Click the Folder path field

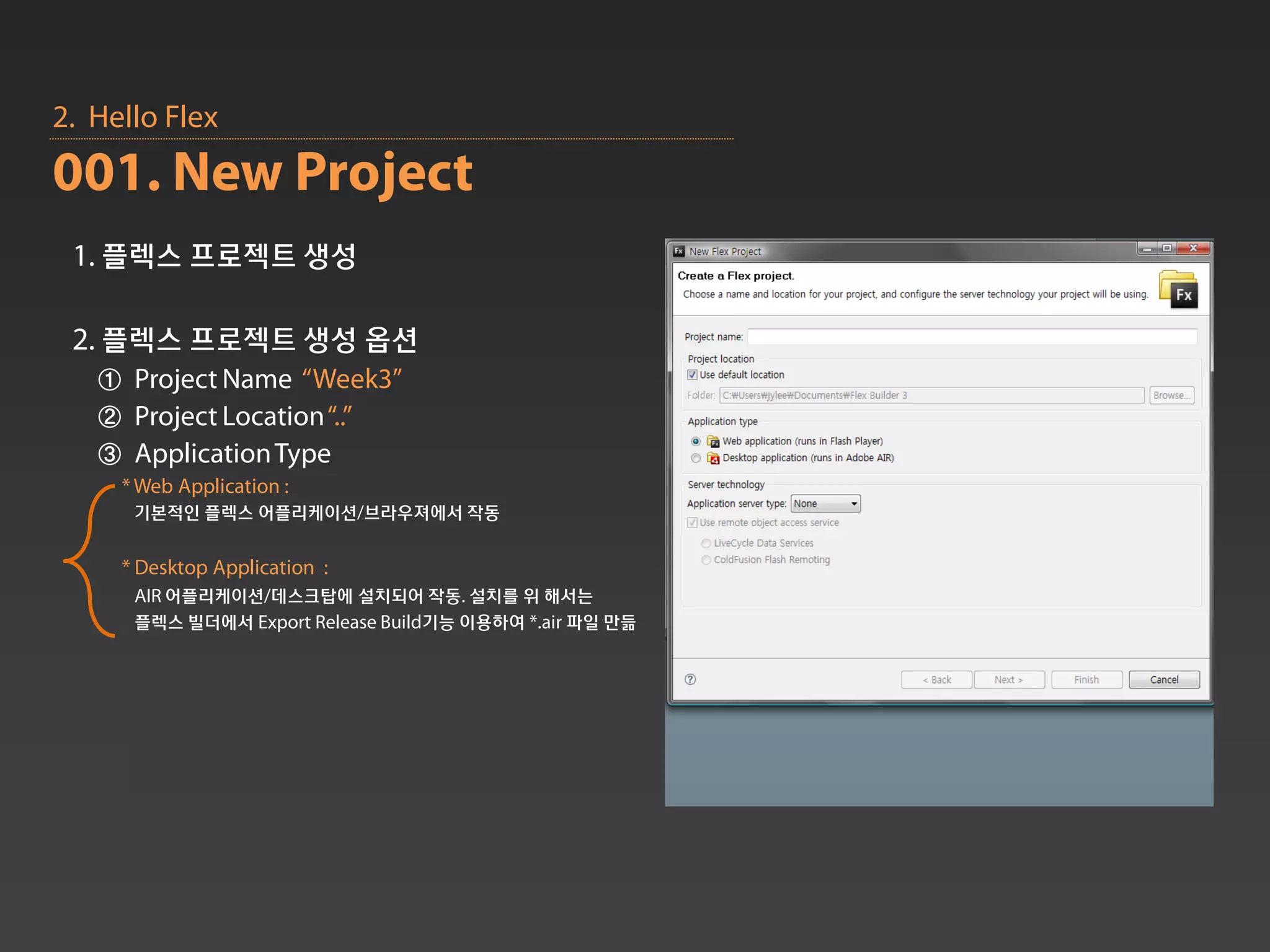[x=931, y=395]
